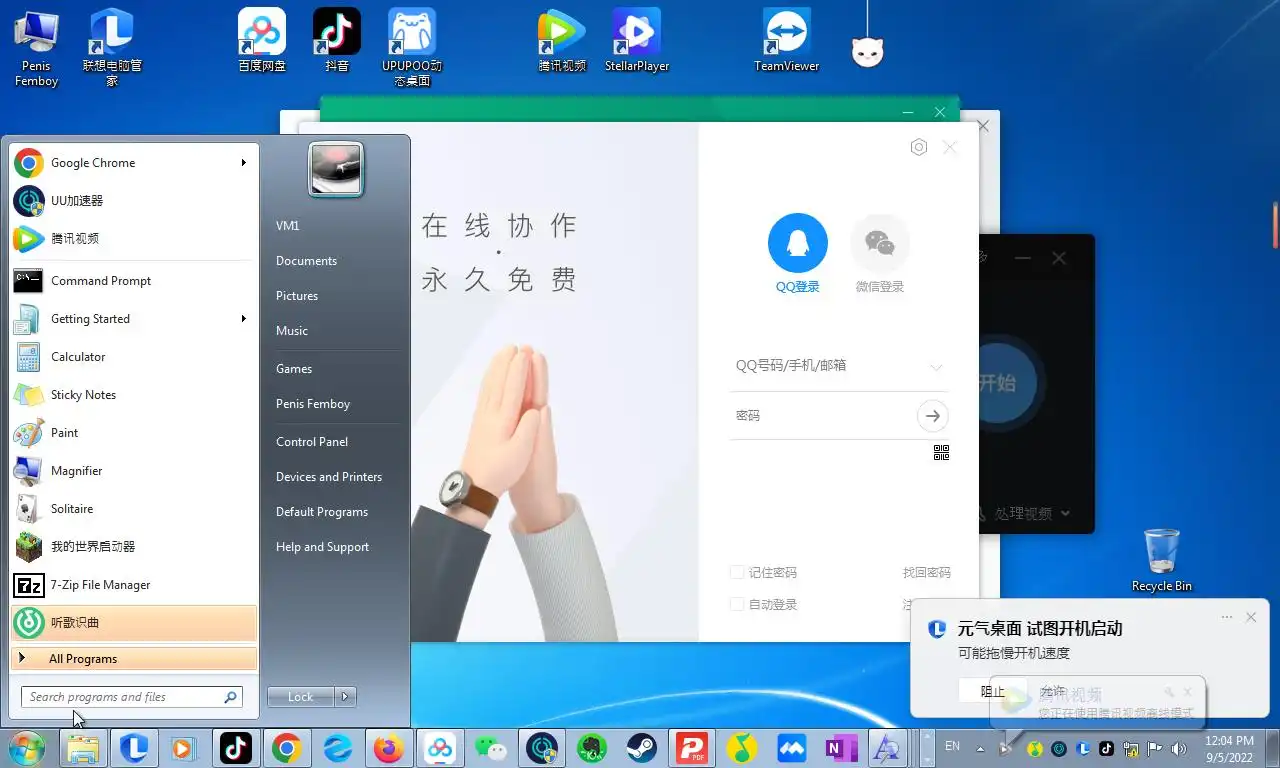Open Default Programs from Start menu
Screen dimensions: 1280x768
click(x=322, y=512)
